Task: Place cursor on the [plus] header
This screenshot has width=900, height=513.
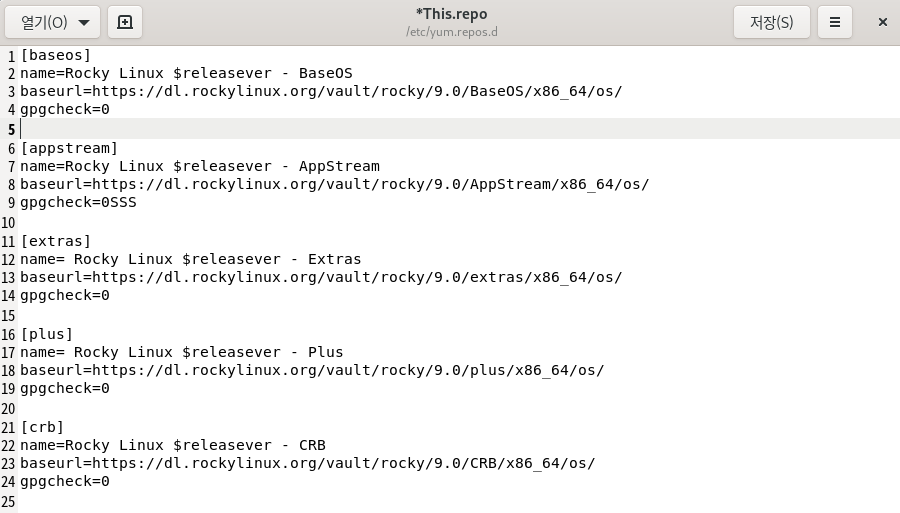Action: (46, 334)
